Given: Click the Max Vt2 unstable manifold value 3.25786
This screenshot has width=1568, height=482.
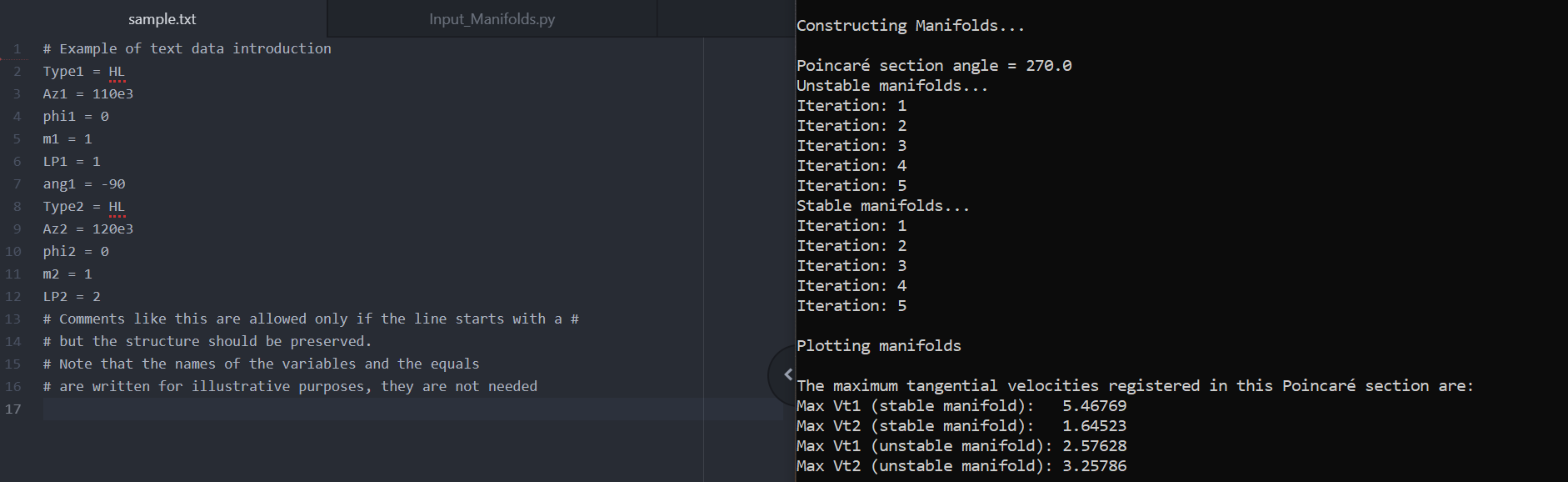Looking at the screenshot, I should coord(1094,465).
